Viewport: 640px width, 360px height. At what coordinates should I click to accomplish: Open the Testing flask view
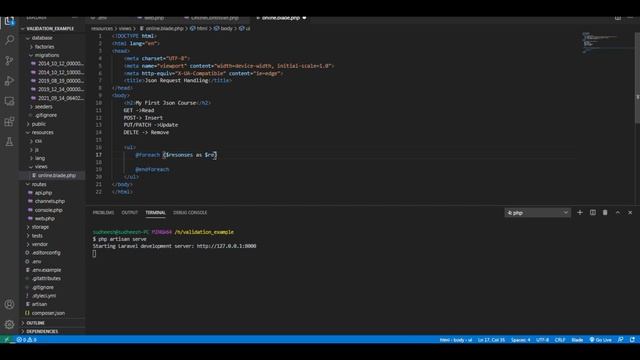[9, 142]
